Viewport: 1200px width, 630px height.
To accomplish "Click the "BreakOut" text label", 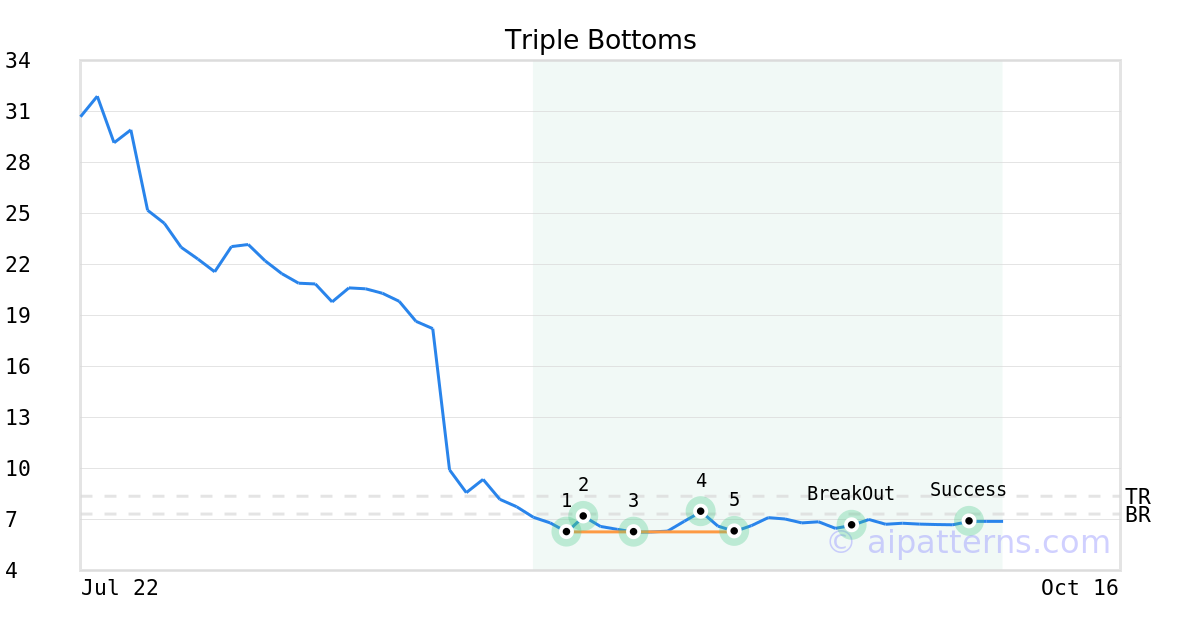I will pyautogui.click(x=851, y=494).
